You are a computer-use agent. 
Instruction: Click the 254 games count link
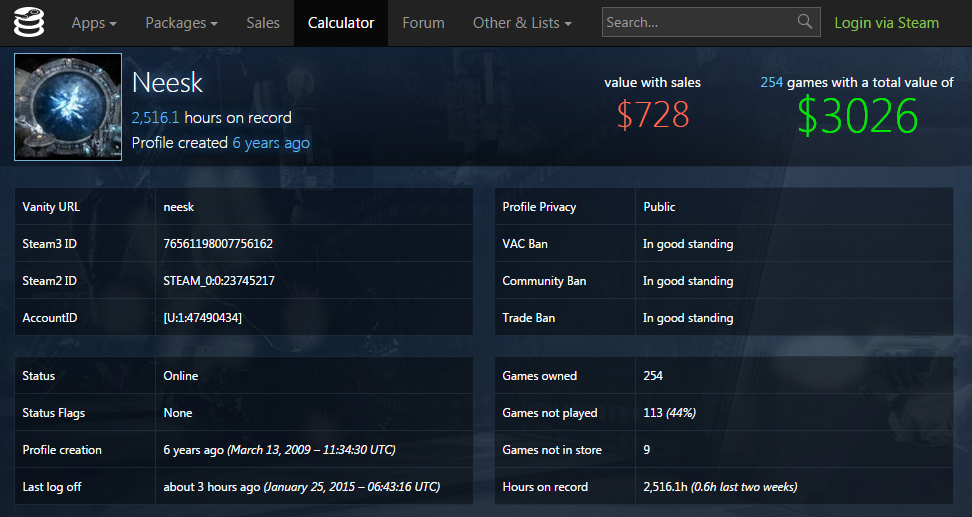[772, 82]
